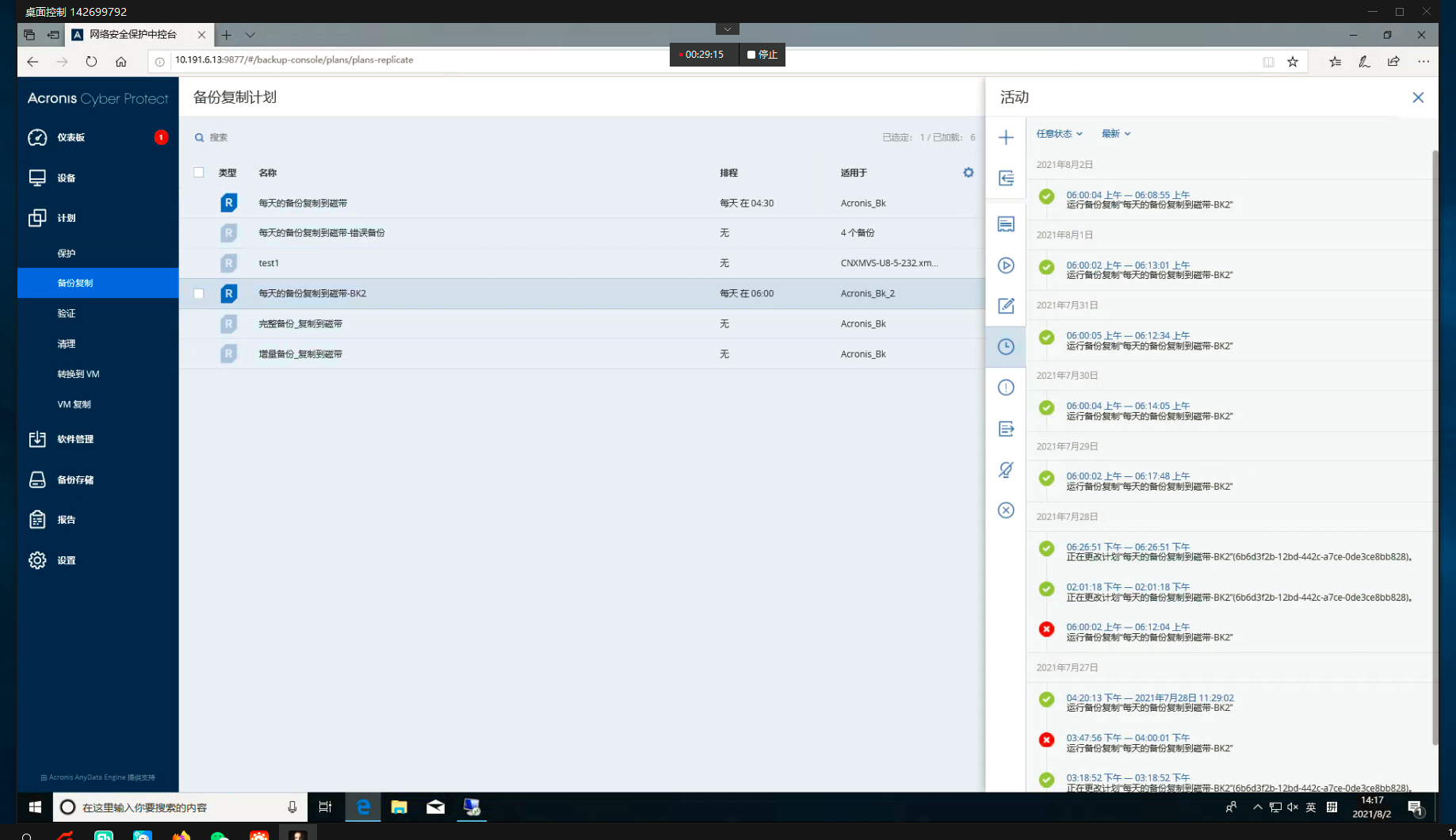1456x840 pixels.
Task: Click the exclamation Alerts icon in the side toolbar
Action: pyautogui.click(x=1006, y=388)
